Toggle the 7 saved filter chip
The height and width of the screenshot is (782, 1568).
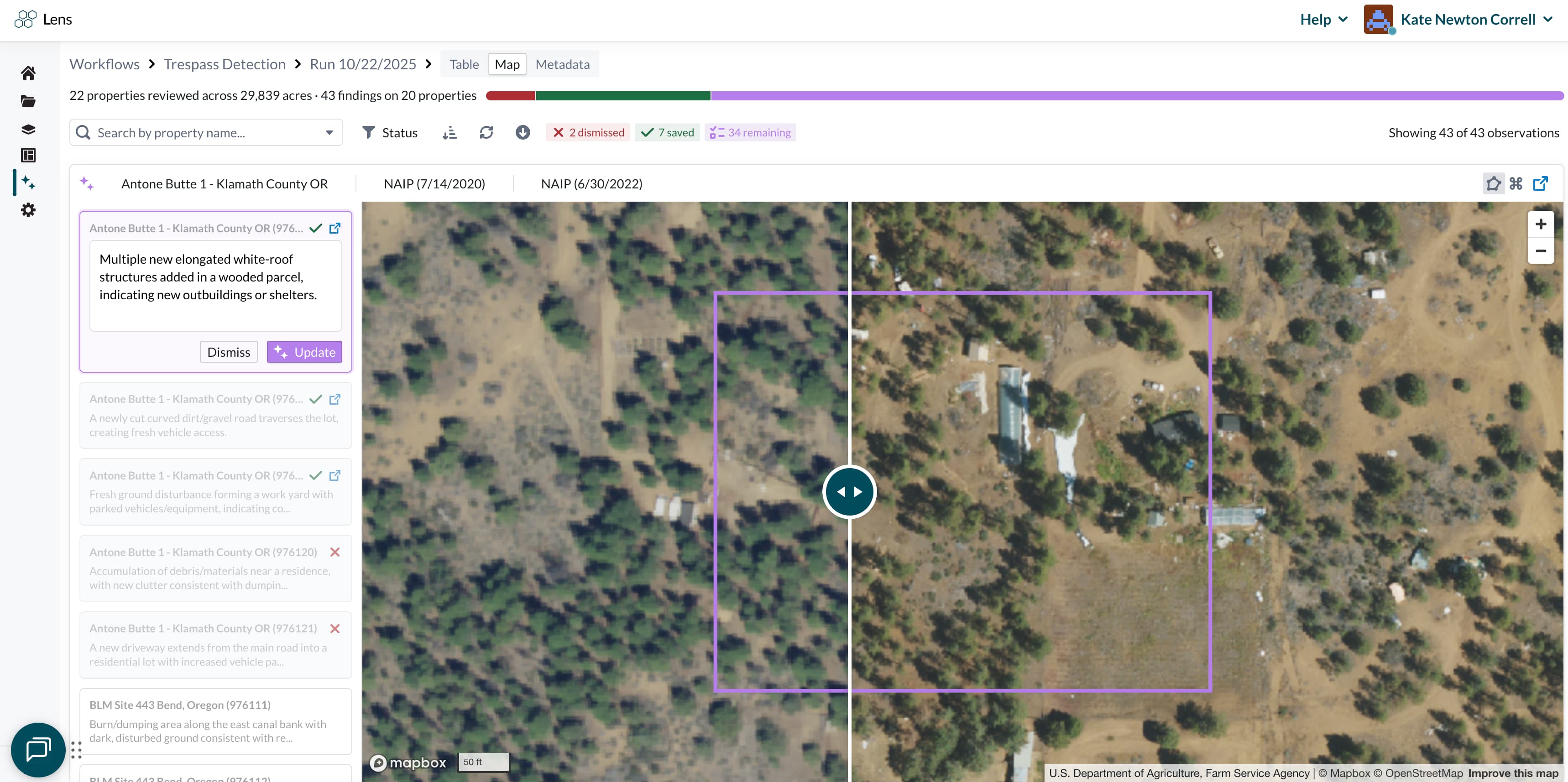coord(667,132)
